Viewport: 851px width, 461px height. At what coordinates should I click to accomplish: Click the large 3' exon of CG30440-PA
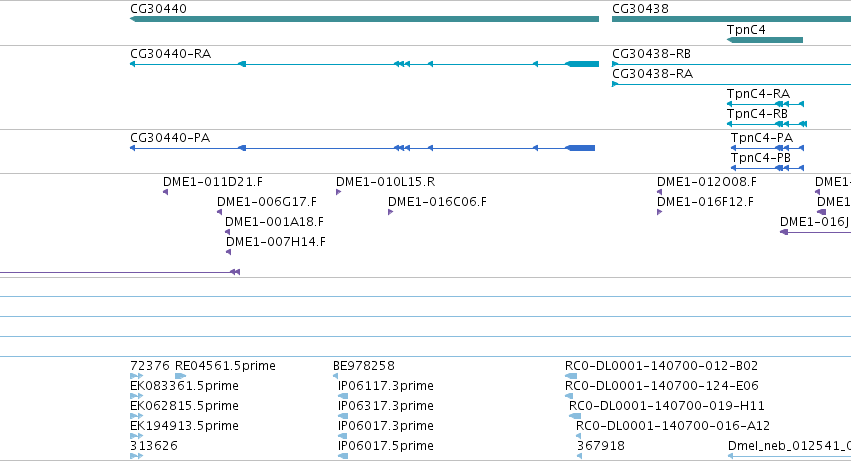coord(580,148)
